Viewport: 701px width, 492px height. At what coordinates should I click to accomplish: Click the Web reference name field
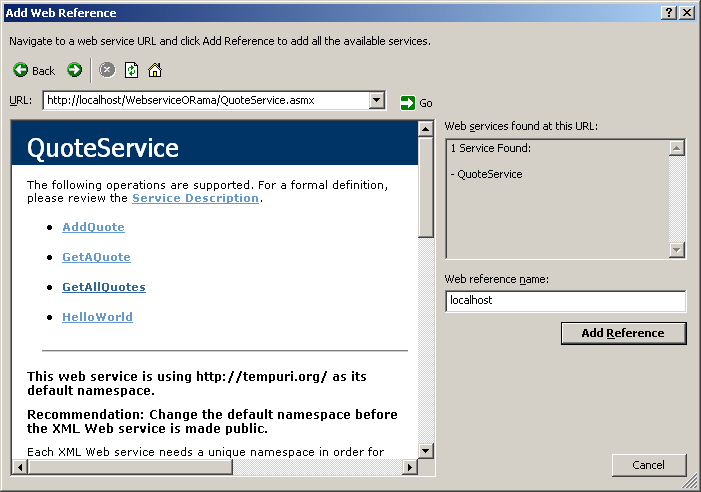click(x=565, y=300)
